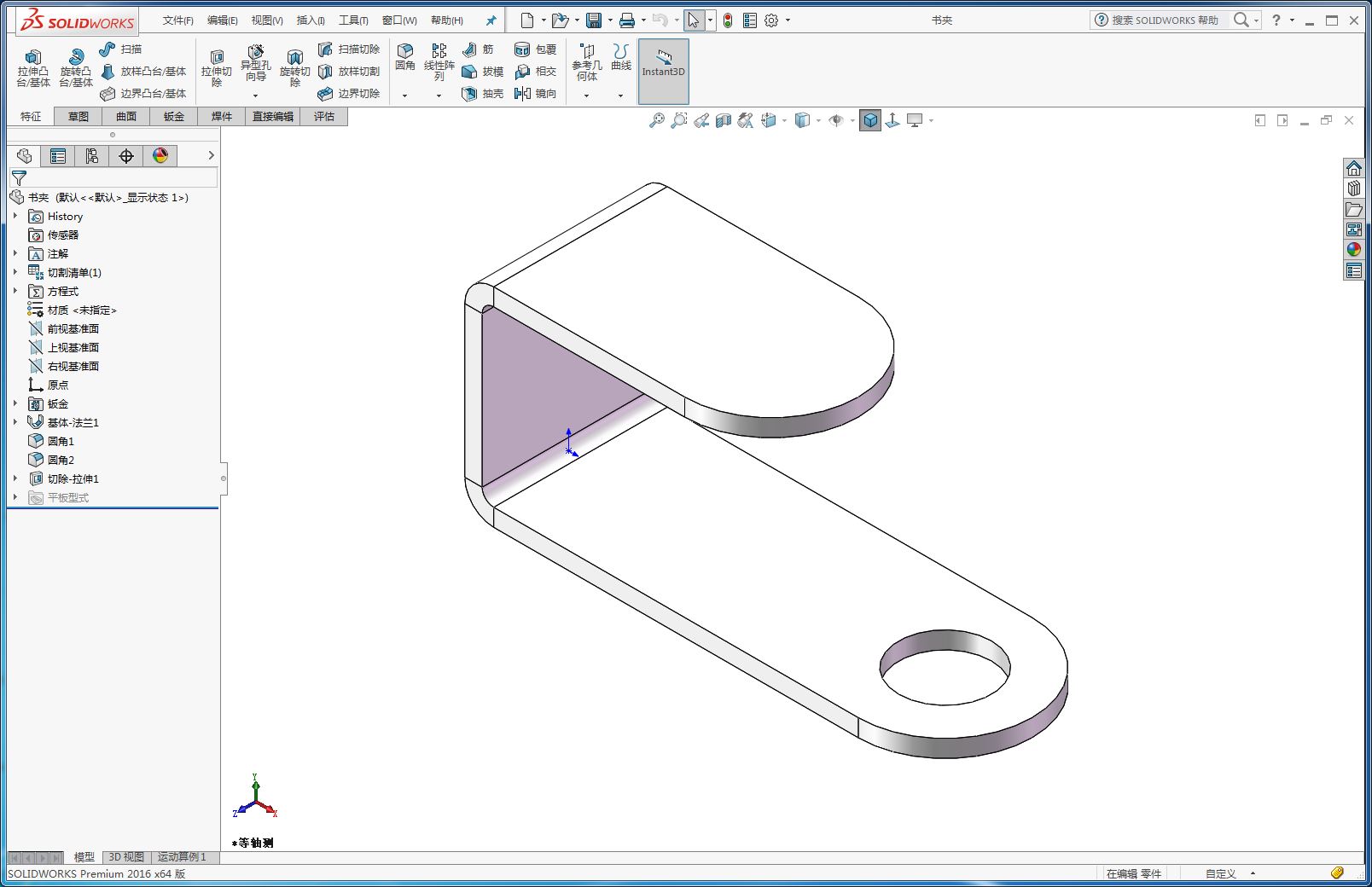Choose the 放样凸台/基体 loft tool
The image size is (1372, 887).
142,72
